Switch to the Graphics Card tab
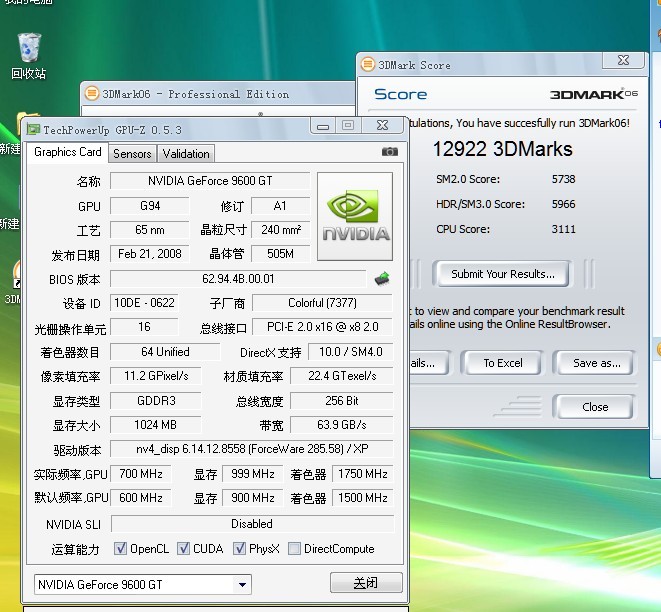 67,152
